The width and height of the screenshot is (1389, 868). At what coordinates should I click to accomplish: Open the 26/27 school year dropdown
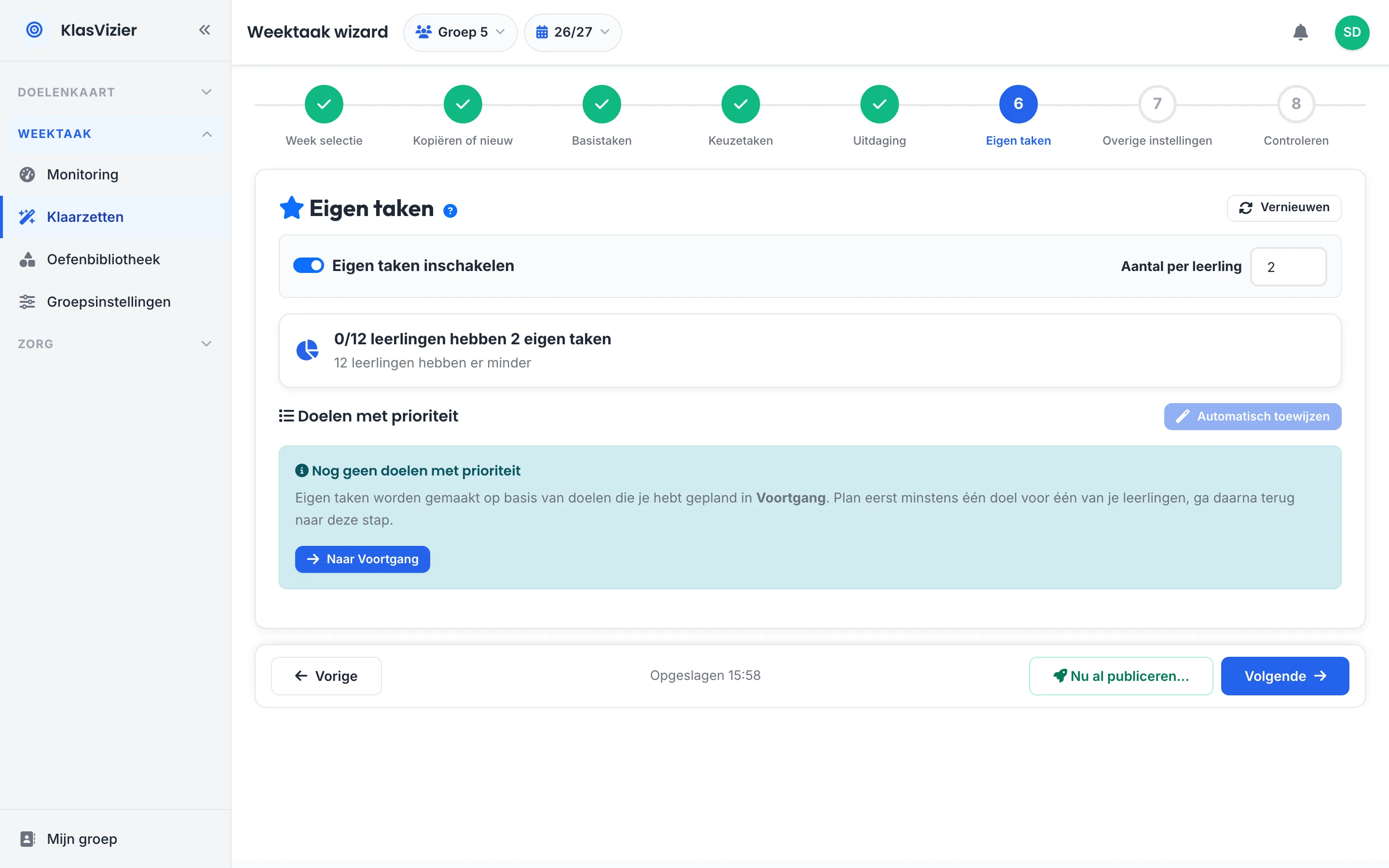tap(572, 32)
